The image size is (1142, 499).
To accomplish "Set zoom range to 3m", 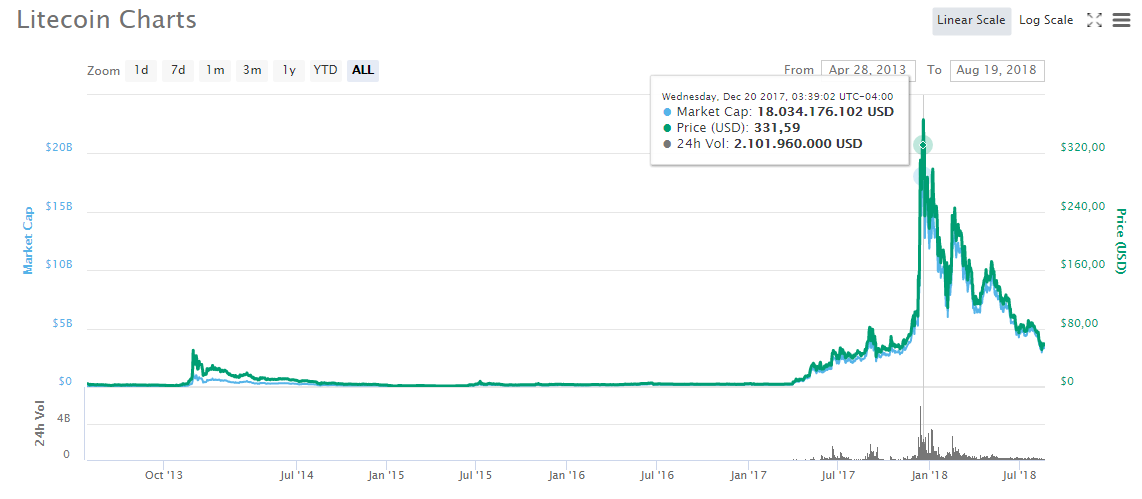I will point(252,70).
